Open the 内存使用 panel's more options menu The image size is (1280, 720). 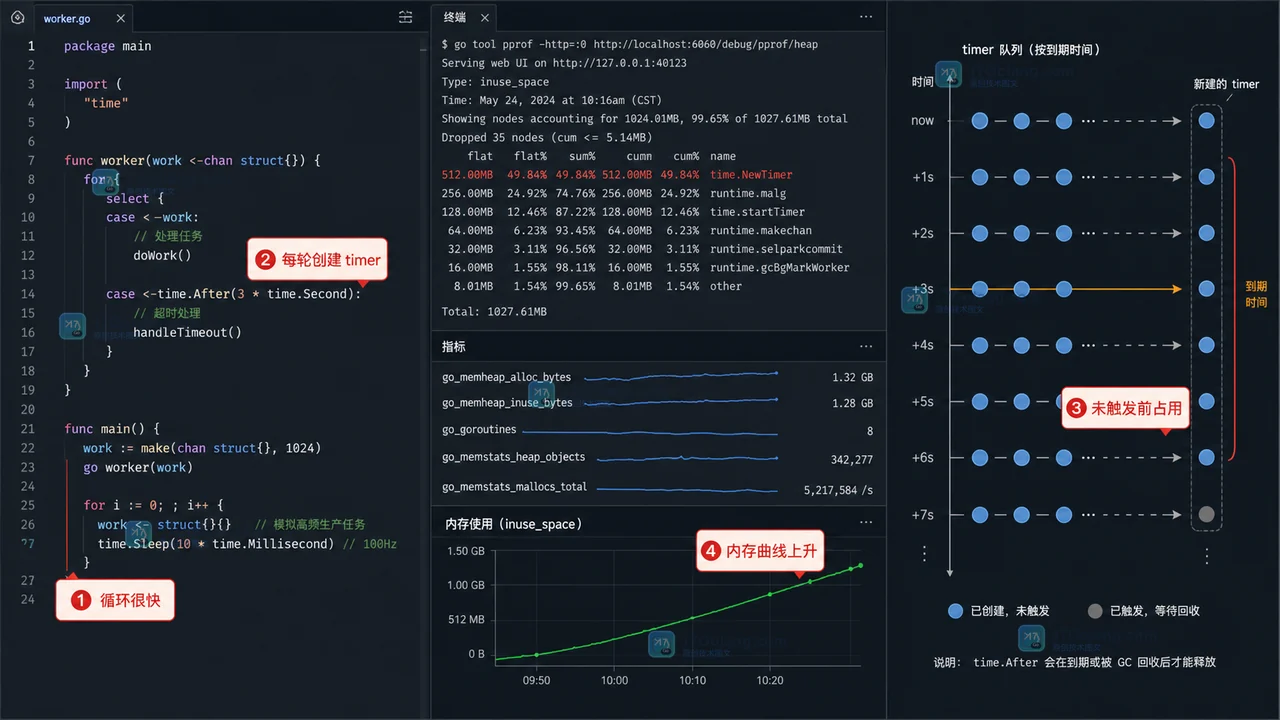[866, 522]
